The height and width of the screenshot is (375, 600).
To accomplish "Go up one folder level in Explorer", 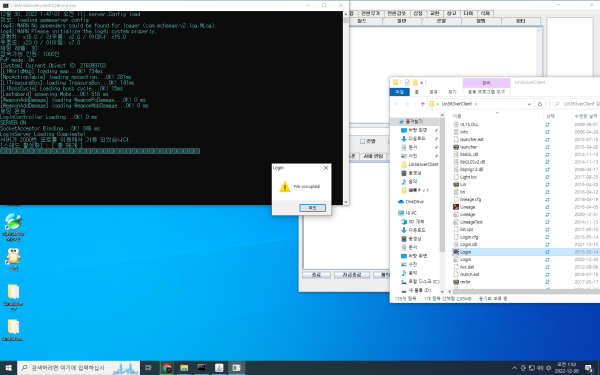I will click(x=422, y=104).
